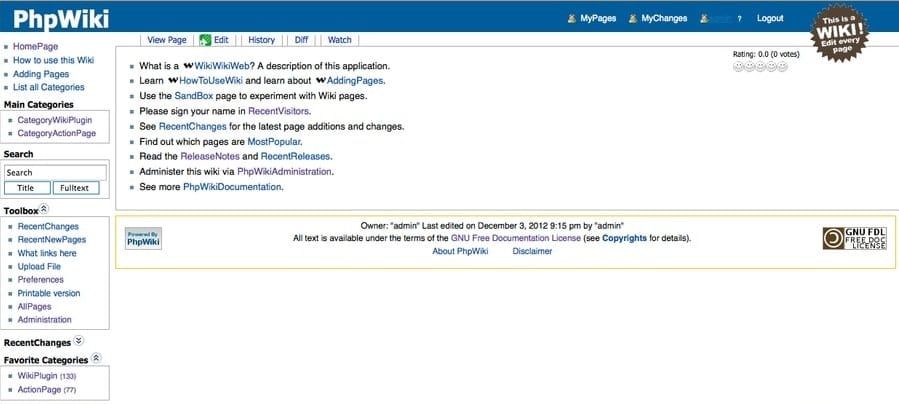Image resolution: width=899 pixels, height=404 pixels.
Task: Expand the RecentChanges sidebar section
Action: pyautogui.click(x=79, y=342)
